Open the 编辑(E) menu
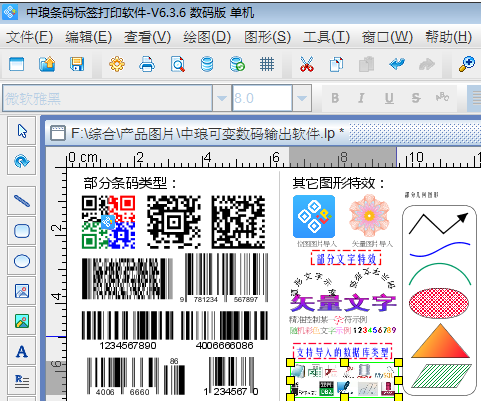481x401 pixels. pyautogui.click(x=89, y=37)
